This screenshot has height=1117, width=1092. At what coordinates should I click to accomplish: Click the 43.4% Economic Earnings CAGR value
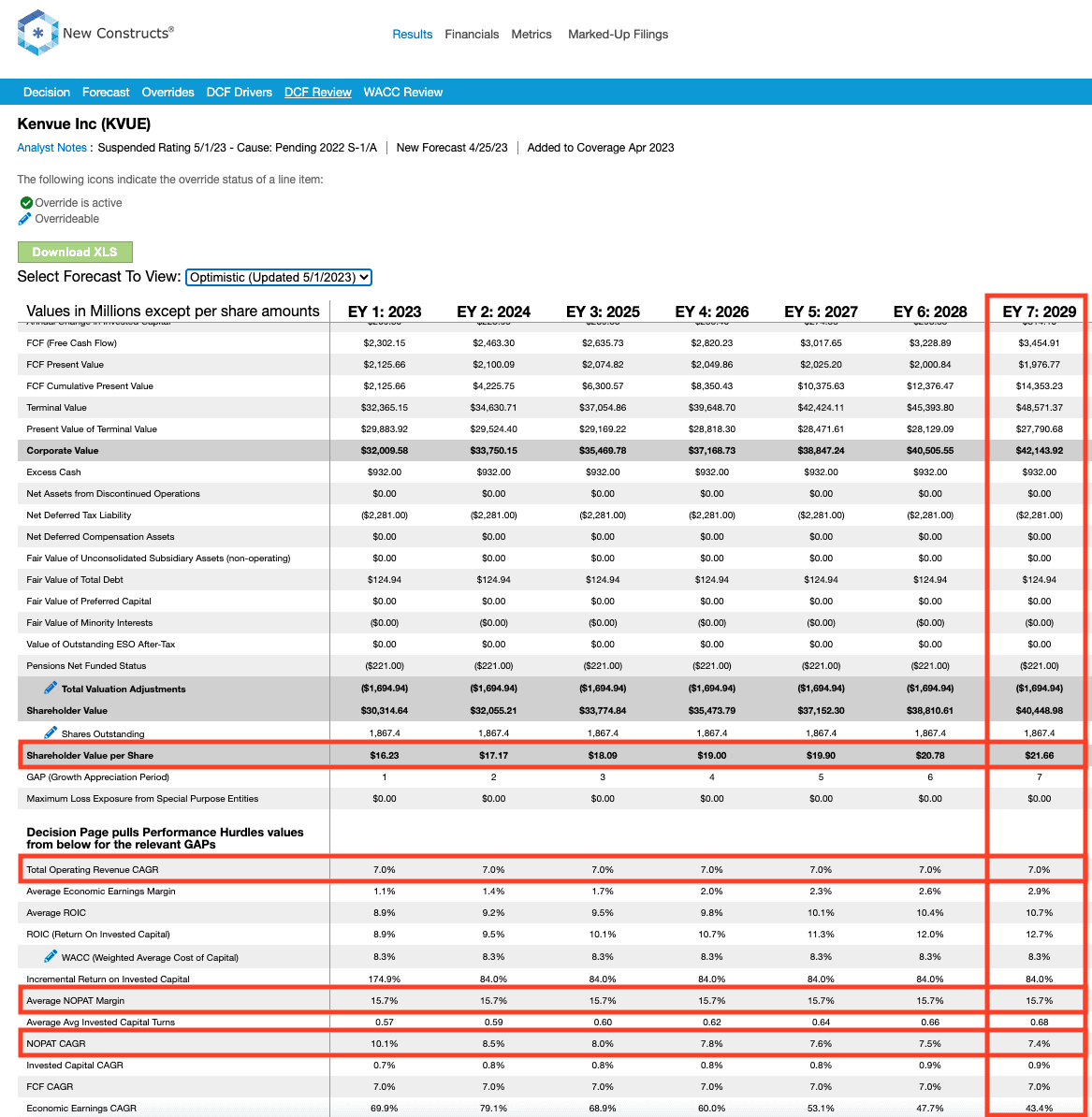[1040, 1108]
